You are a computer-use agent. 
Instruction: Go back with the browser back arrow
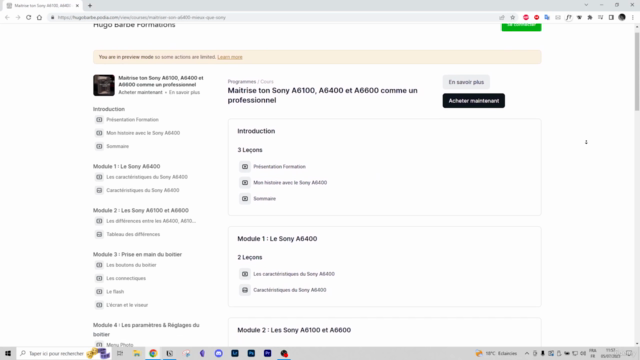click(7, 18)
